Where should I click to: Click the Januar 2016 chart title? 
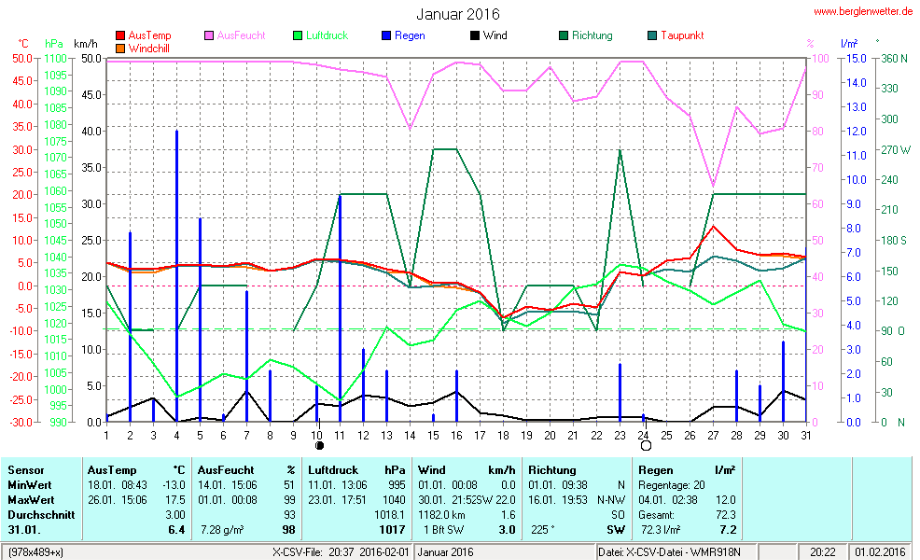[458, 14]
